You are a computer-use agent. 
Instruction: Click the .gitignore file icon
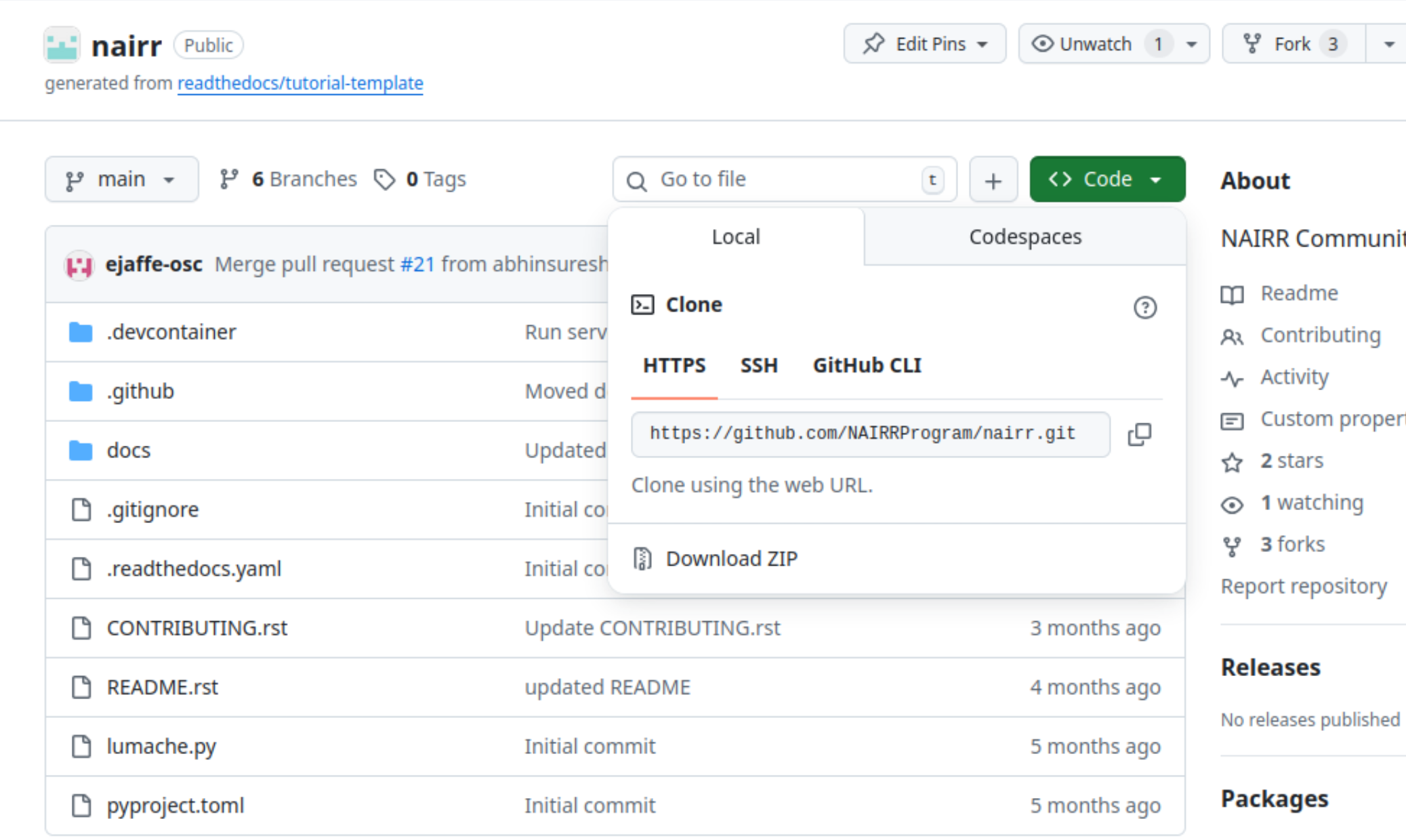[81, 509]
